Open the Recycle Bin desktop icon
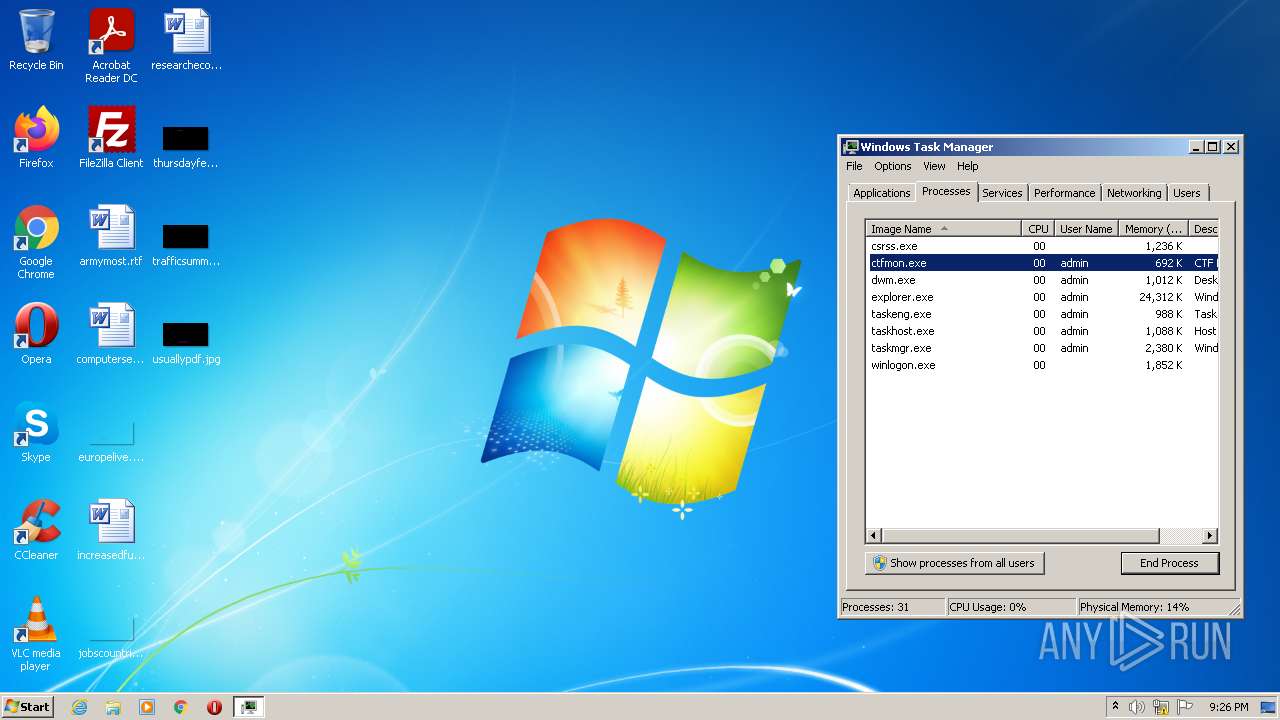Screen dimensions: 1280x720 click(x=36, y=40)
